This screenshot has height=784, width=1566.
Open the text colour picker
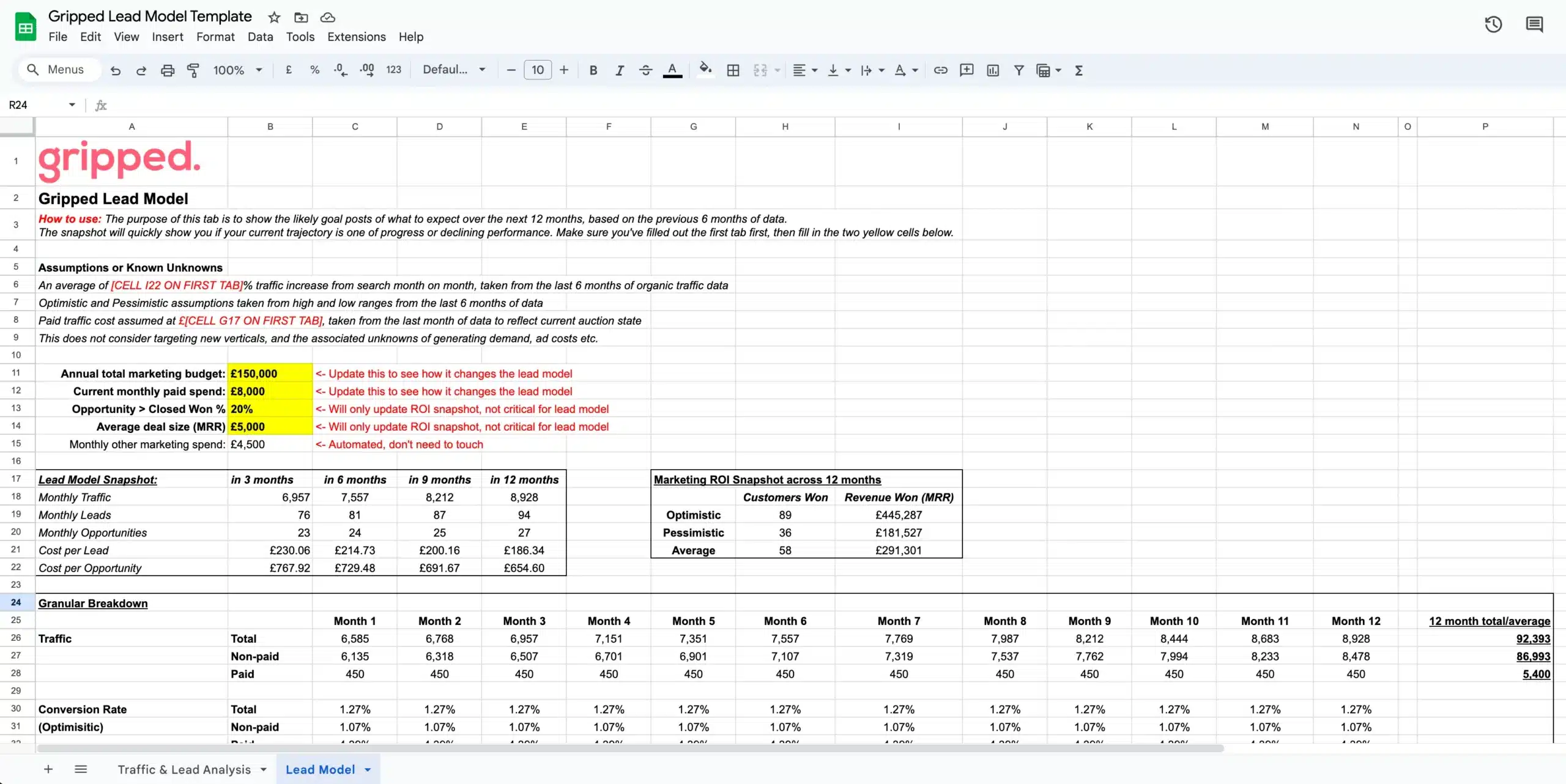672,70
